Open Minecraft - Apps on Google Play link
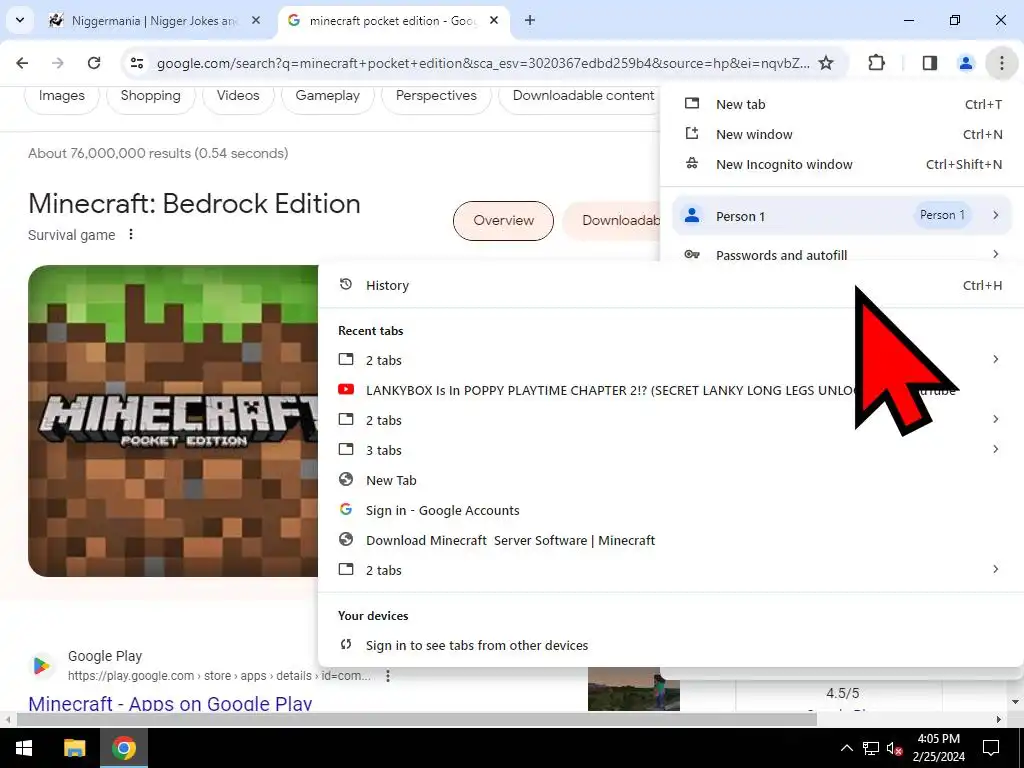 (x=170, y=703)
